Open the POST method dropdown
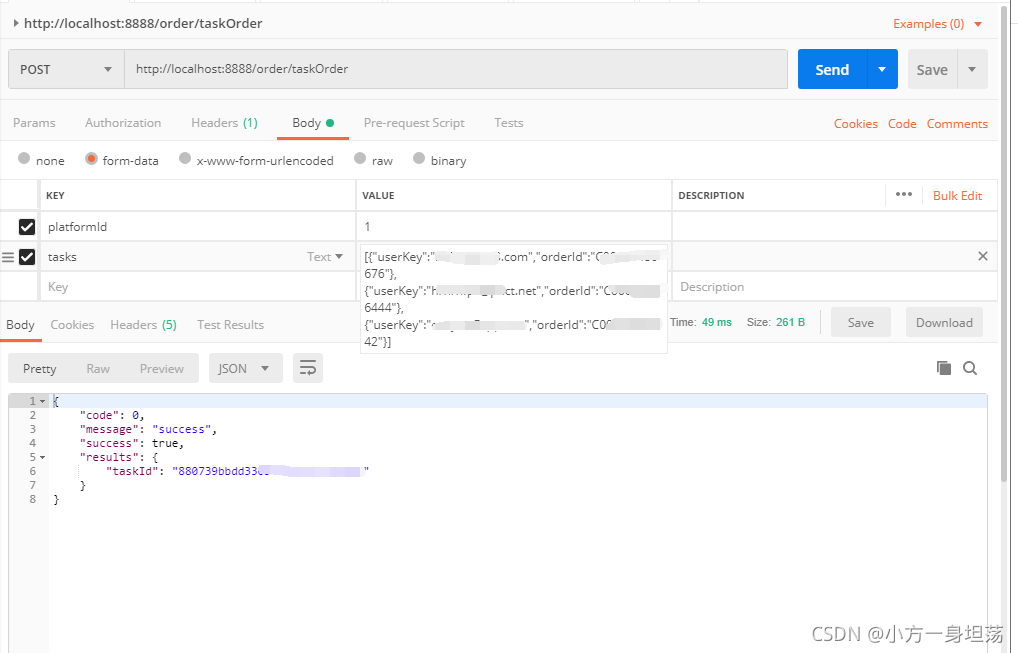This screenshot has width=1018, height=653. (x=66, y=69)
